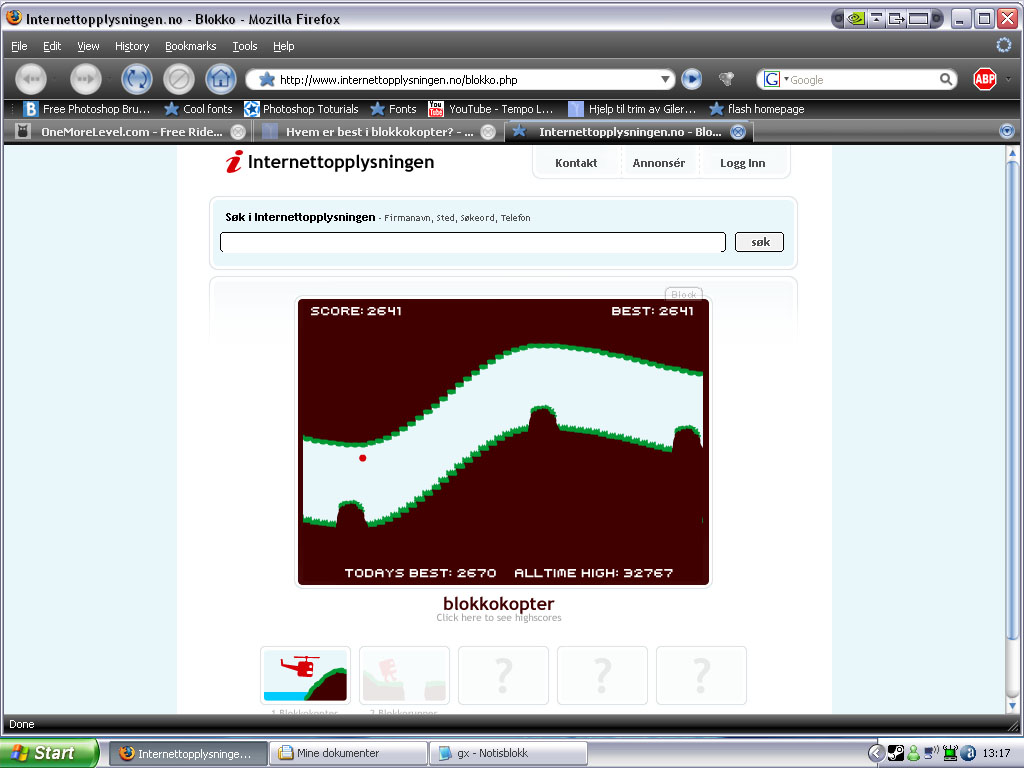The image size is (1024, 768).
Task: Go to the Home page
Action: [221, 80]
